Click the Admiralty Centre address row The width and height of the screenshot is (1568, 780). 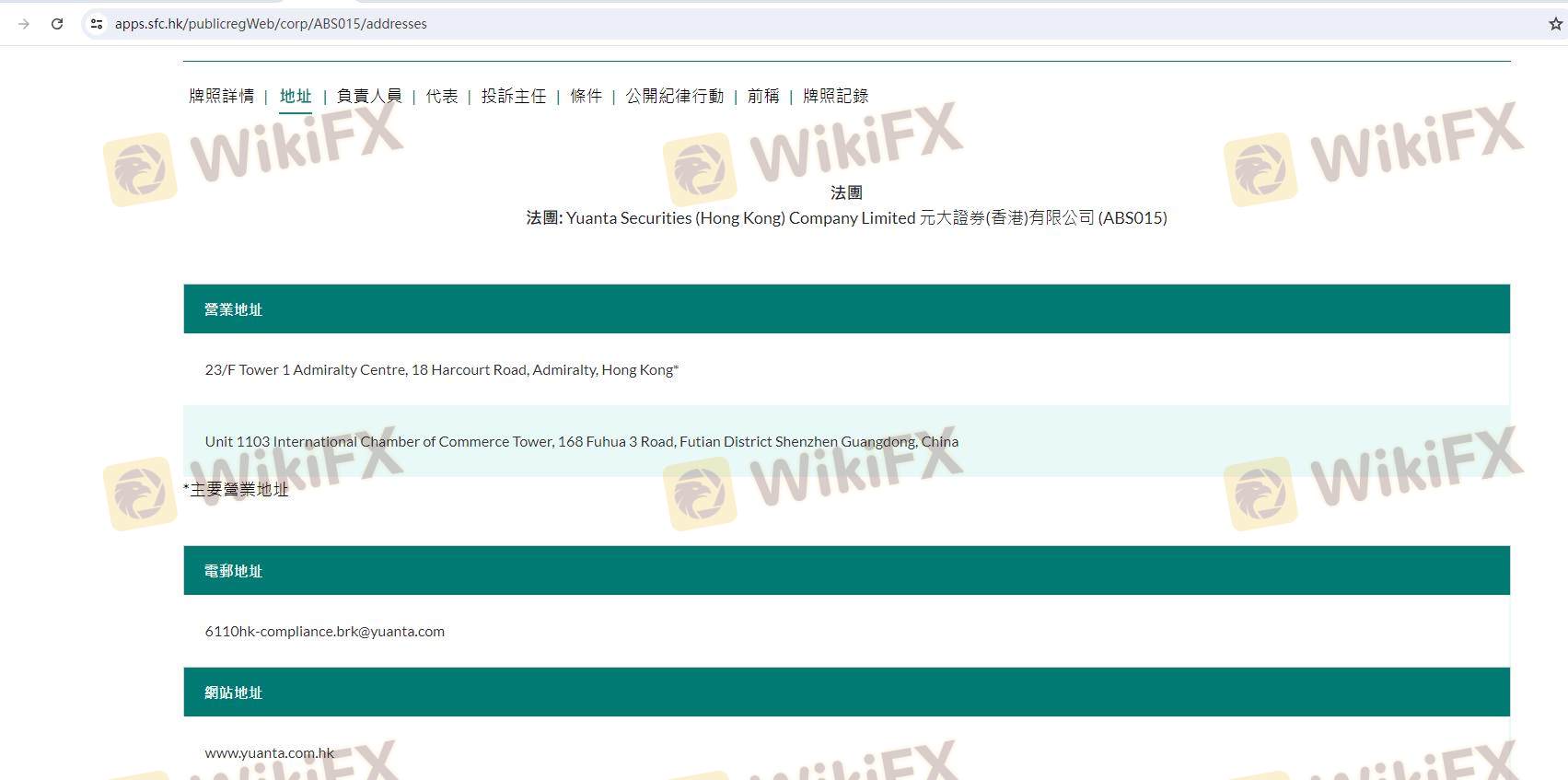pyautogui.click(x=441, y=370)
